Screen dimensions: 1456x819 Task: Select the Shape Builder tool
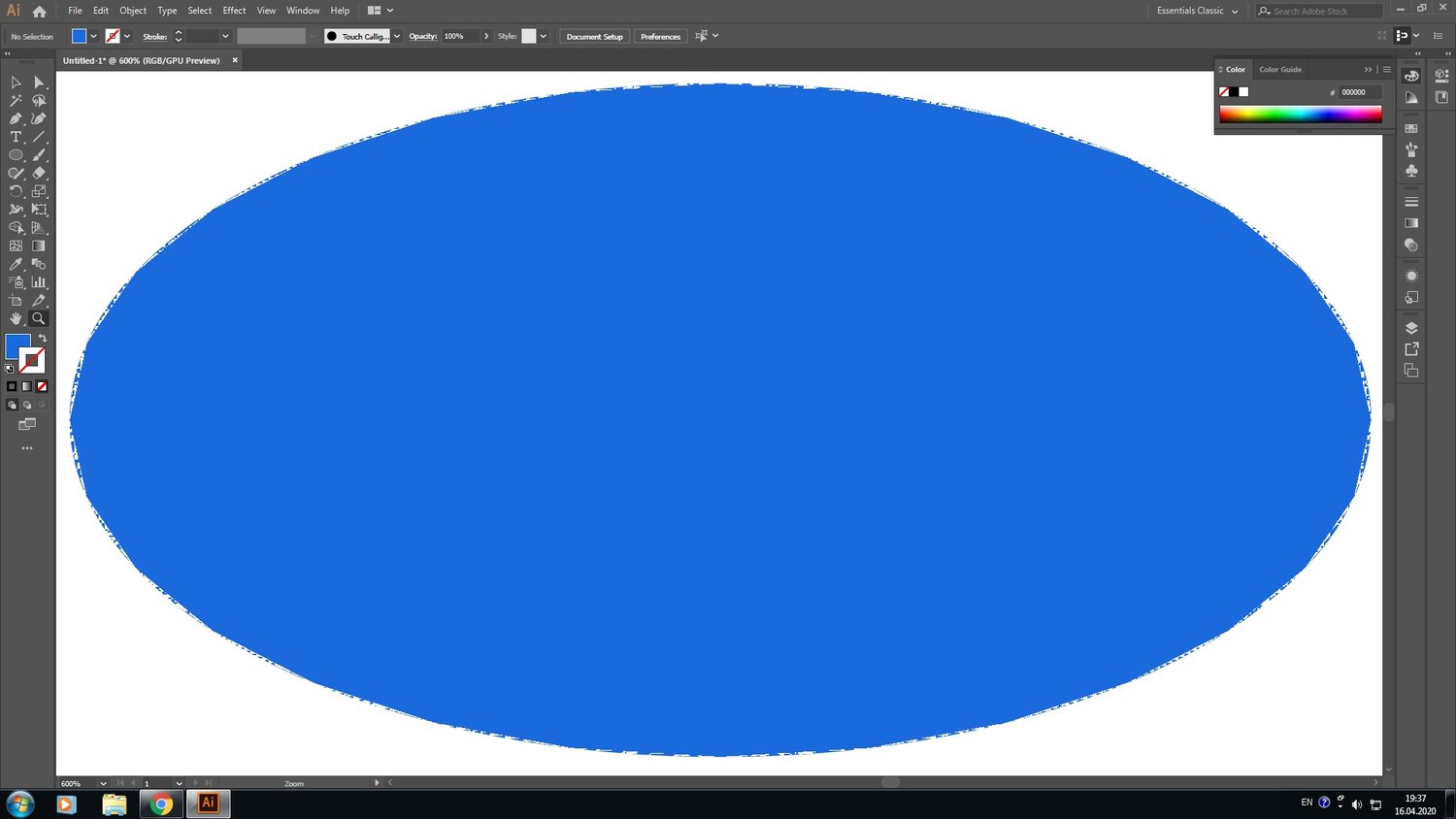(x=16, y=228)
